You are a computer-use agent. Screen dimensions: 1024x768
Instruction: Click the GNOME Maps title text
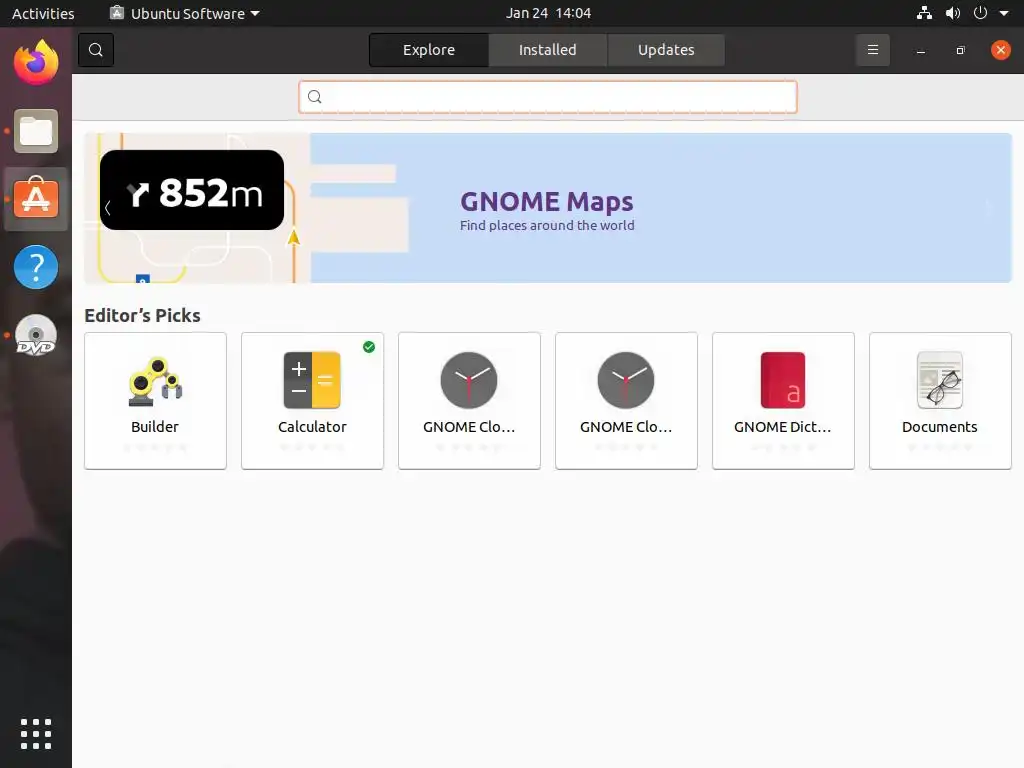(547, 202)
